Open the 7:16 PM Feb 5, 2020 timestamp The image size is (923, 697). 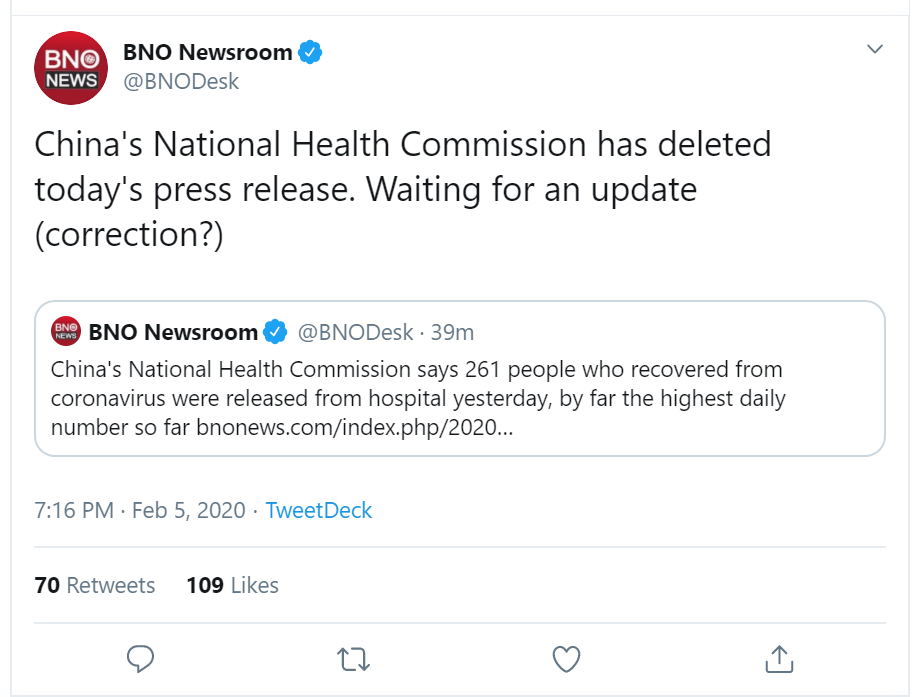[140, 510]
